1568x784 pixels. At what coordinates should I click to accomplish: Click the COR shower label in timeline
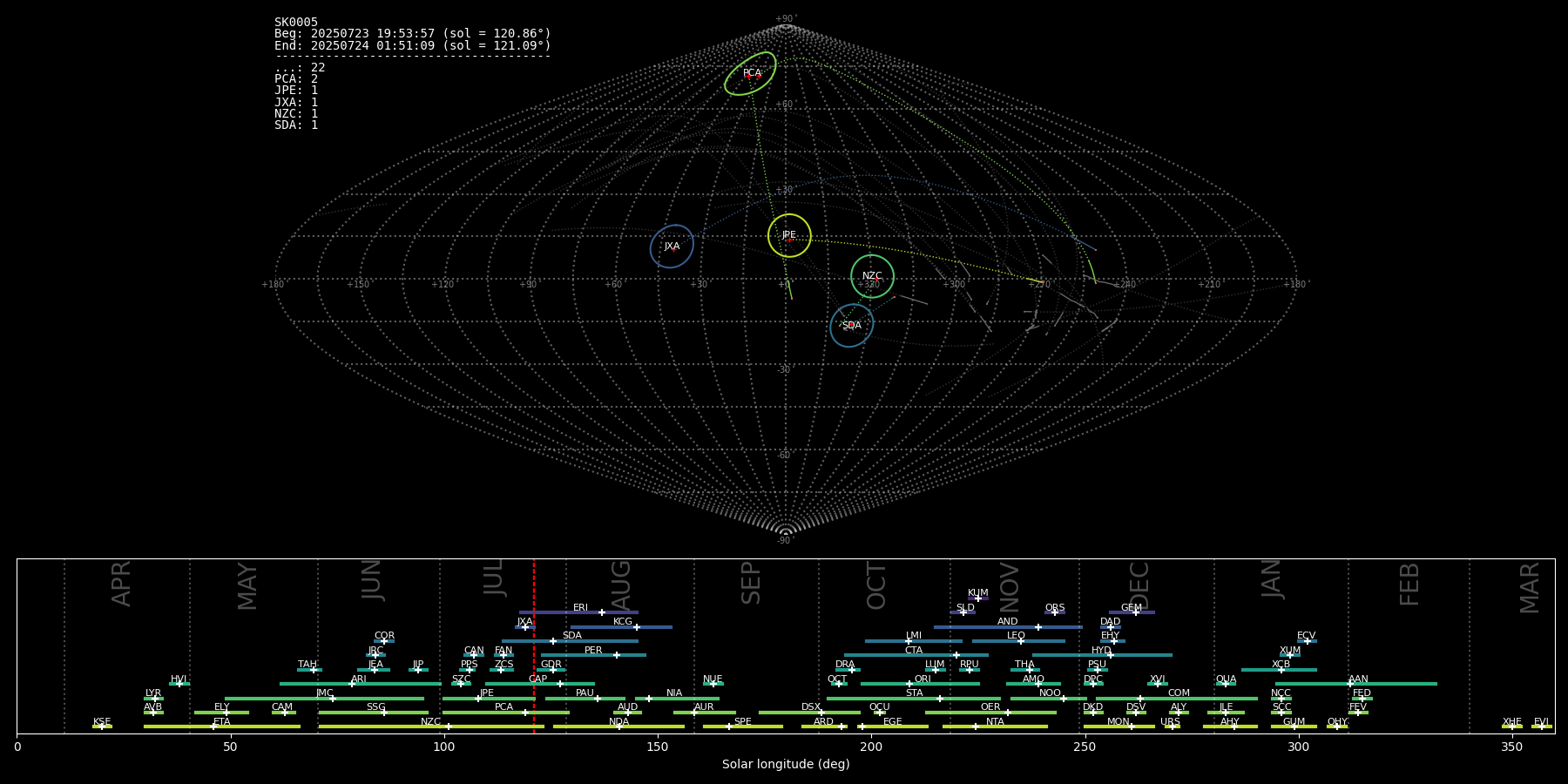[x=384, y=636]
